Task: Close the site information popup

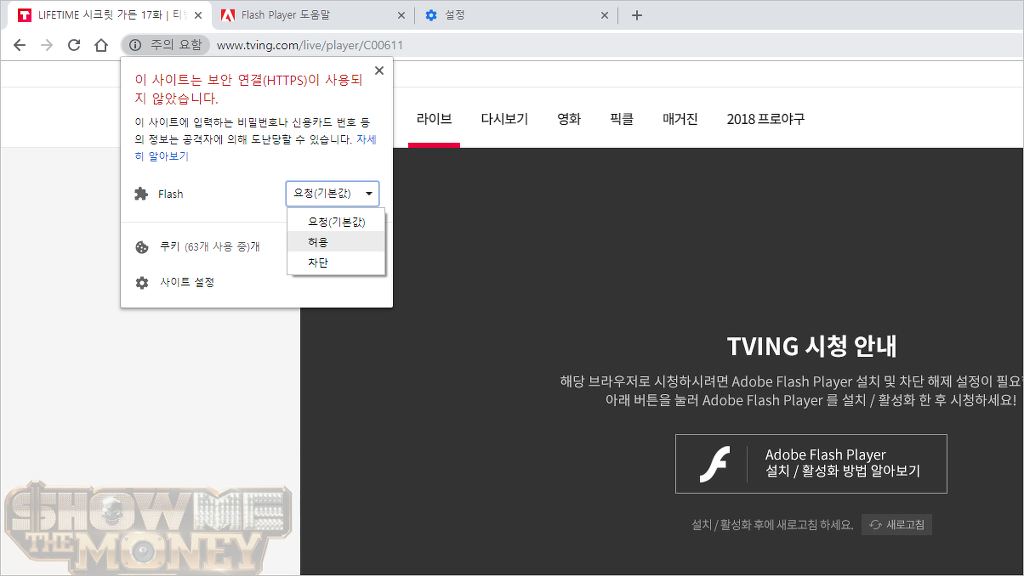Action: click(x=379, y=71)
